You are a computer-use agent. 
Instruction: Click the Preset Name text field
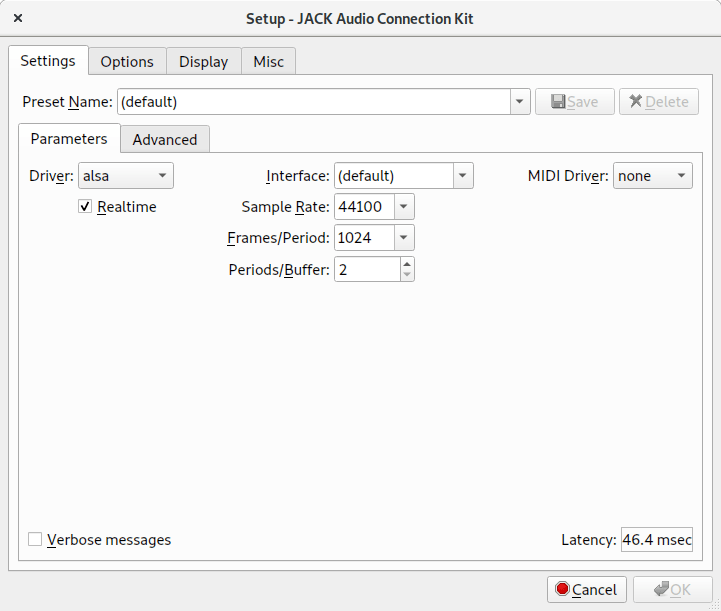pyautogui.click(x=314, y=102)
